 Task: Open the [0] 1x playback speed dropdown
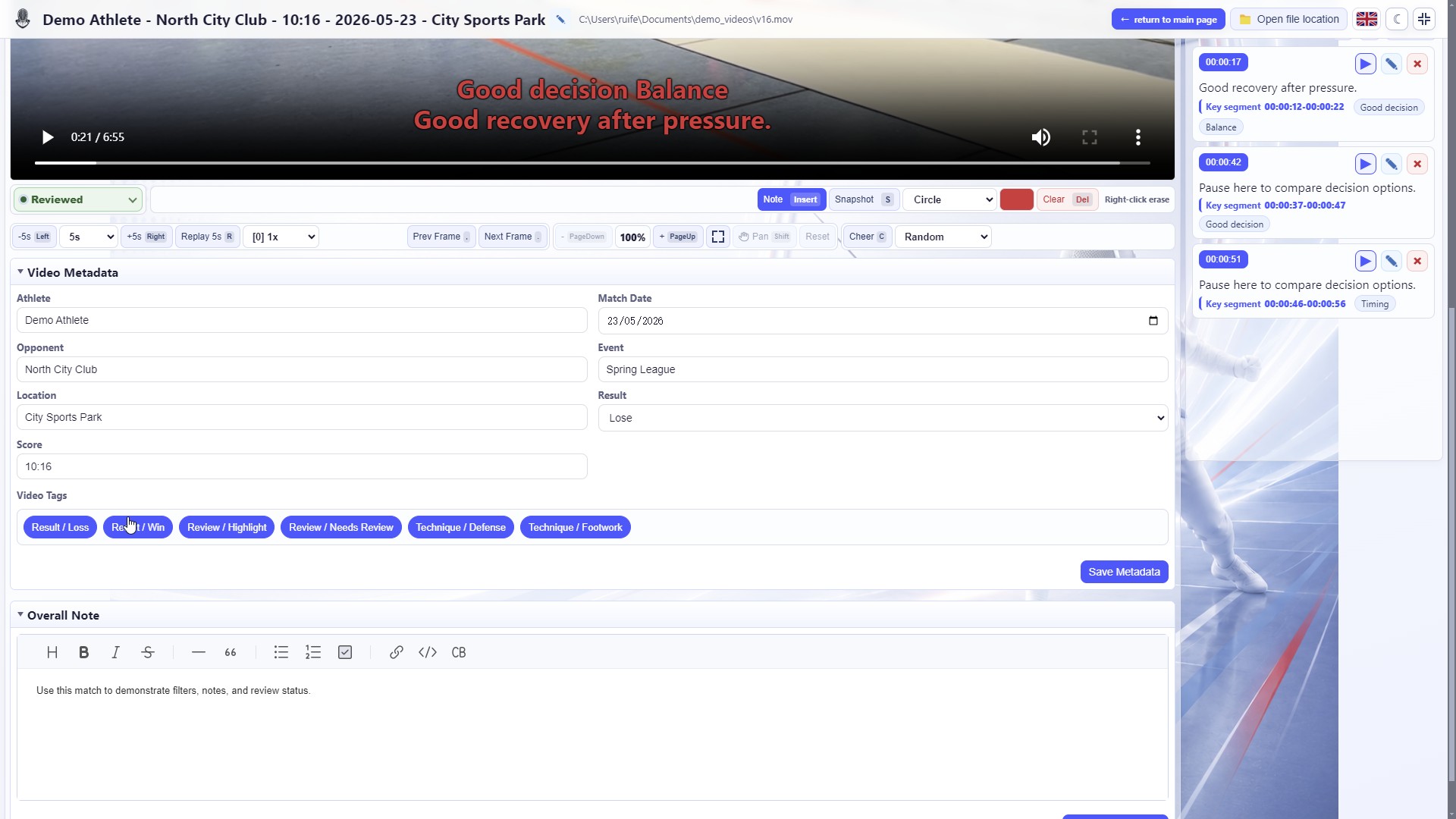[281, 237]
